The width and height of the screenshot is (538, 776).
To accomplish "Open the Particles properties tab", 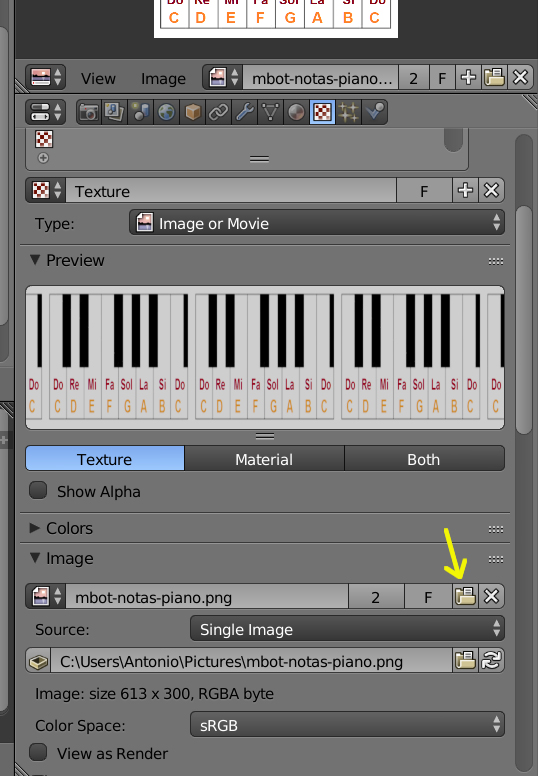I will pyautogui.click(x=348, y=112).
